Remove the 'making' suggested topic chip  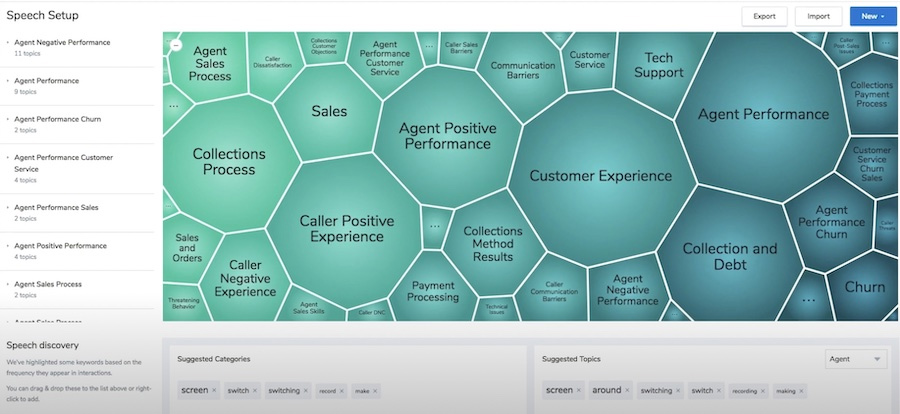(x=801, y=391)
